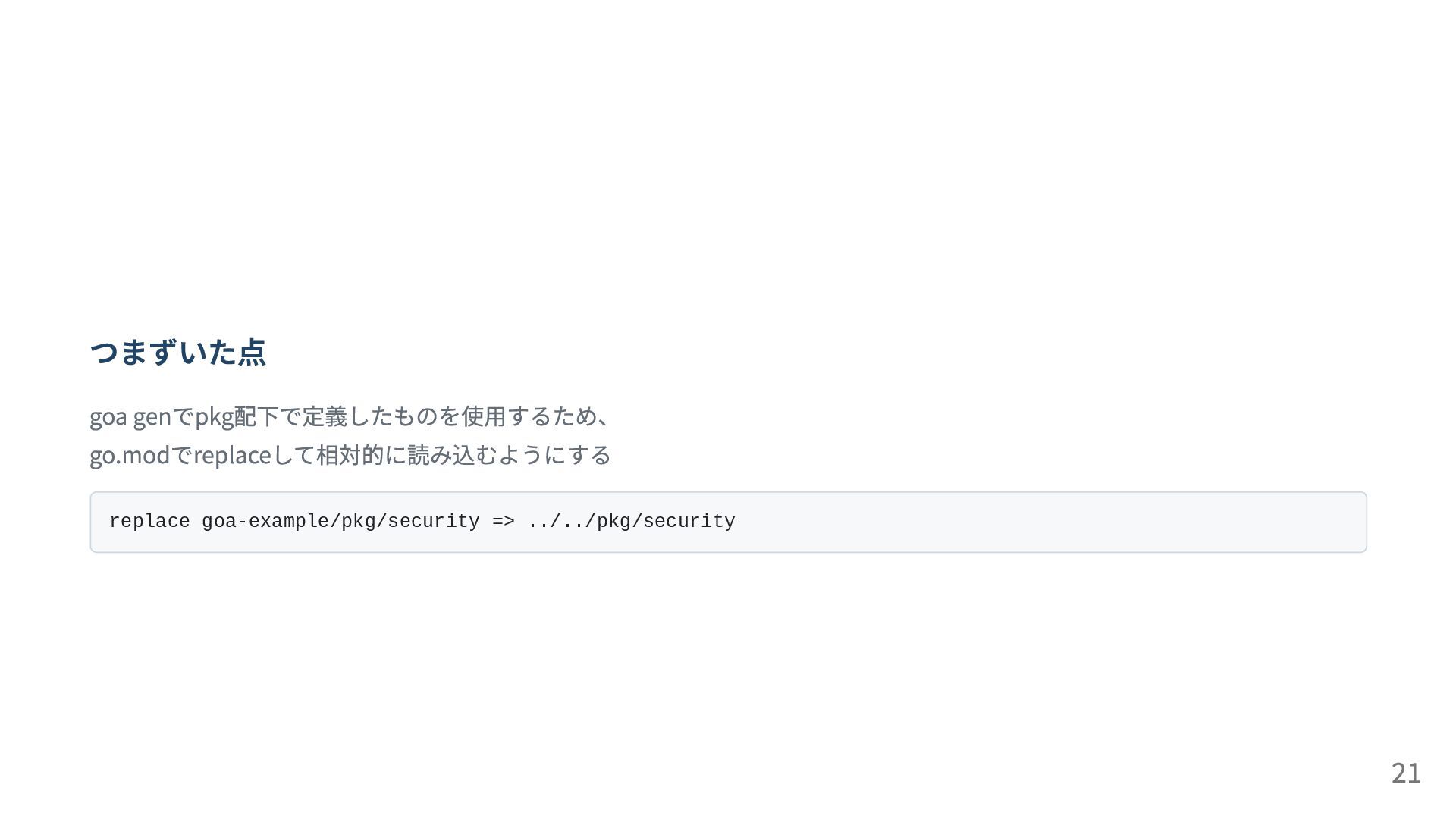Click the heading つまずいた点
1456x819 pixels.
[178, 353]
